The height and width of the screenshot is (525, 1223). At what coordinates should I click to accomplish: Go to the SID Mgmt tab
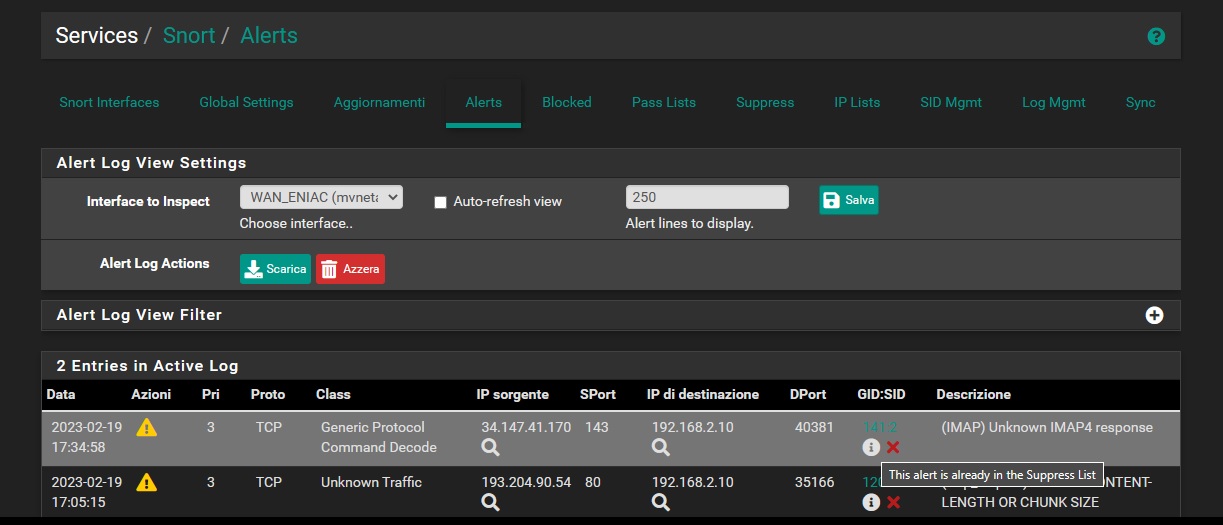point(950,102)
